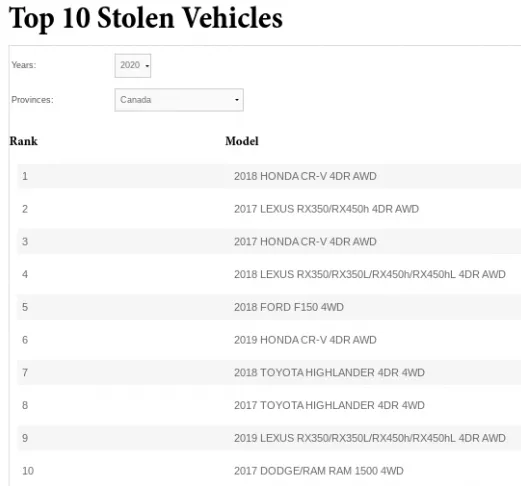521x486 pixels.
Task: Select the 2018 Toyota Highlander row
Action: point(269,372)
